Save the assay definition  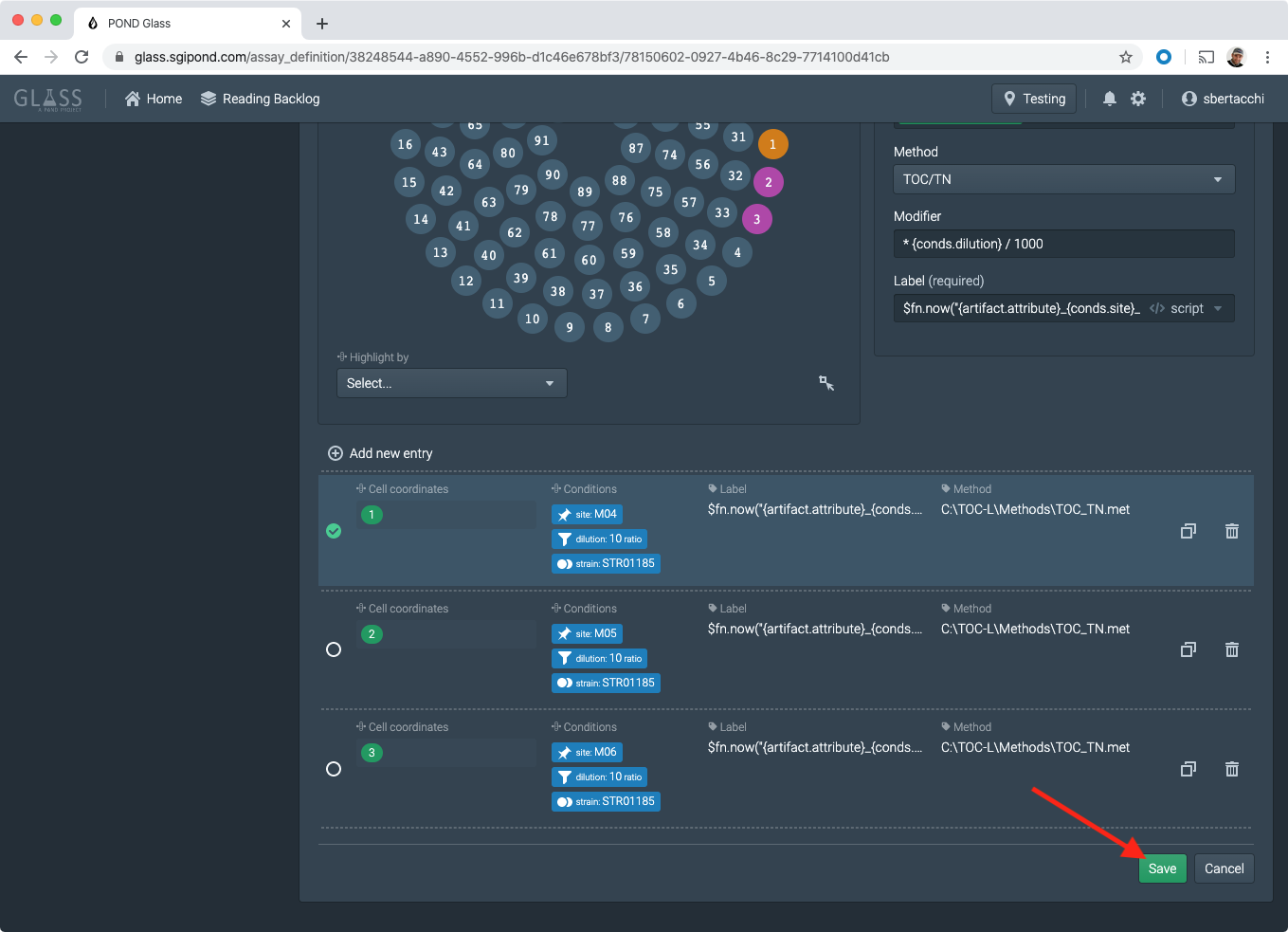(x=1162, y=868)
